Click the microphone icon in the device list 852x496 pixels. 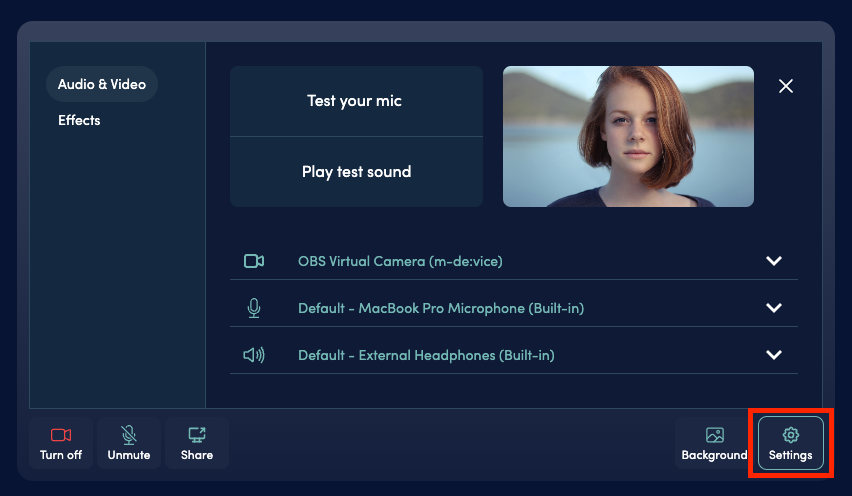click(254, 308)
